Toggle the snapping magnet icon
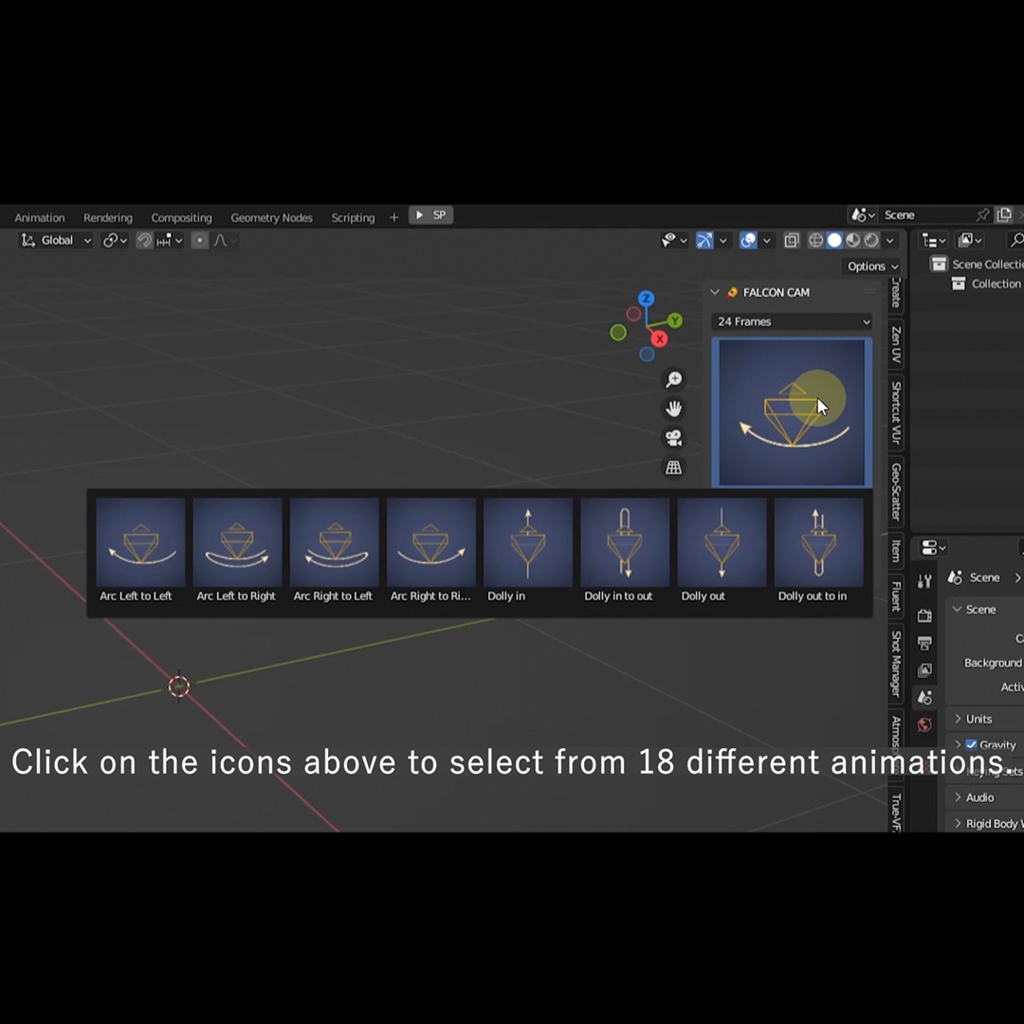The height and width of the screenshot is (1024, 1024). (x=144, y=240)
